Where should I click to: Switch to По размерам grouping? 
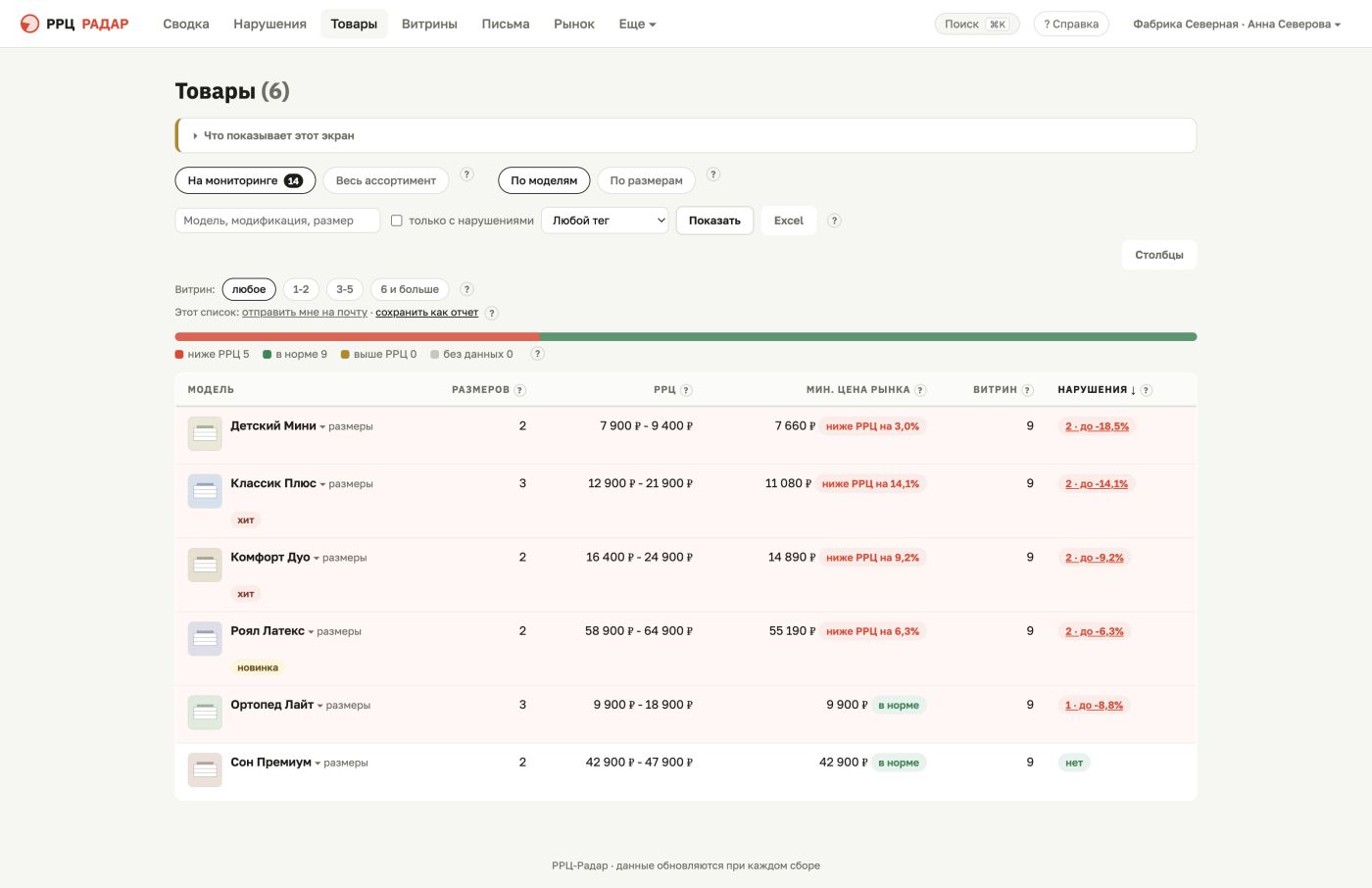[646, 180]
